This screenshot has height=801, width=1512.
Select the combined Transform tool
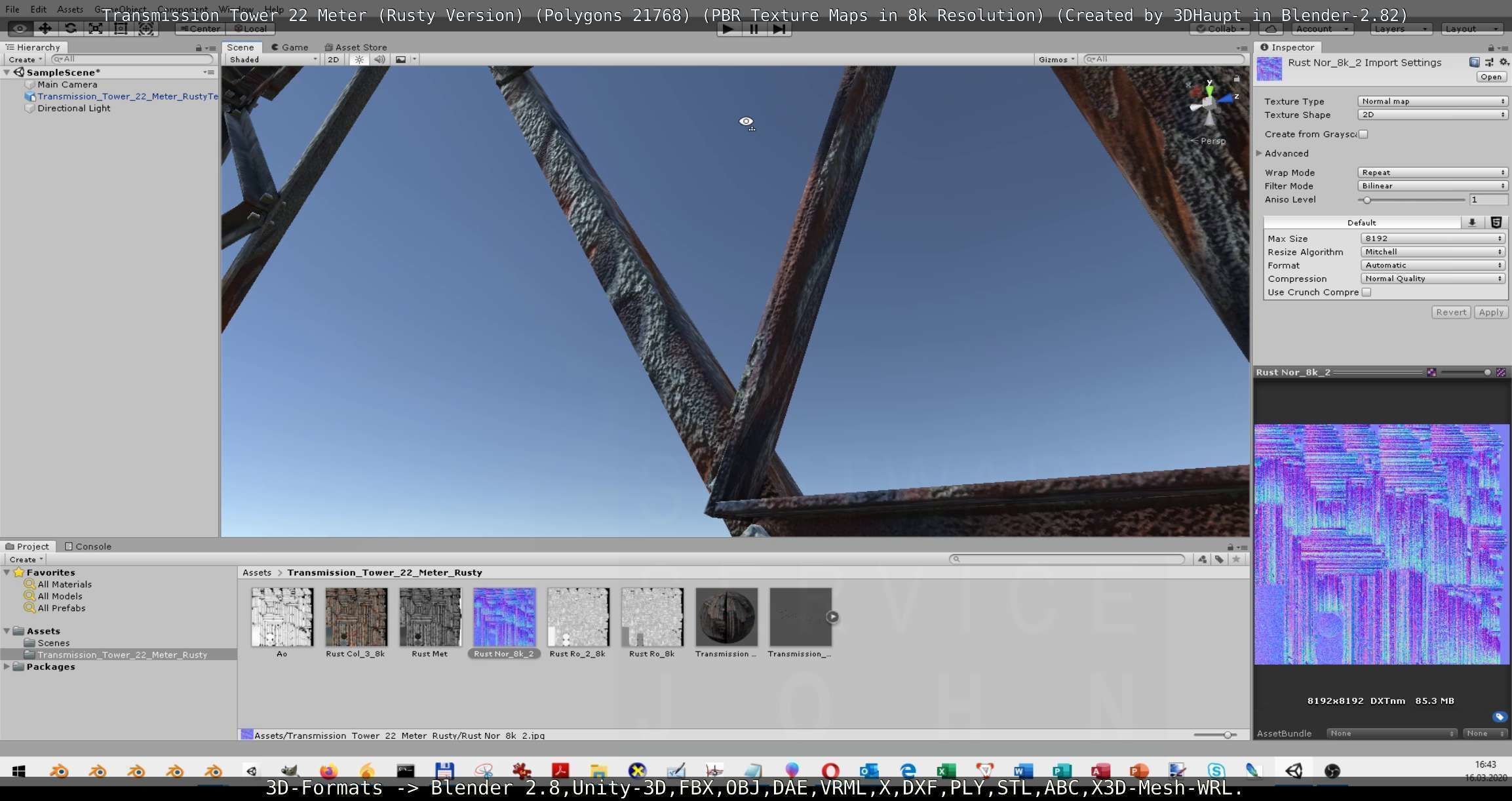click(x=145, y=29)
